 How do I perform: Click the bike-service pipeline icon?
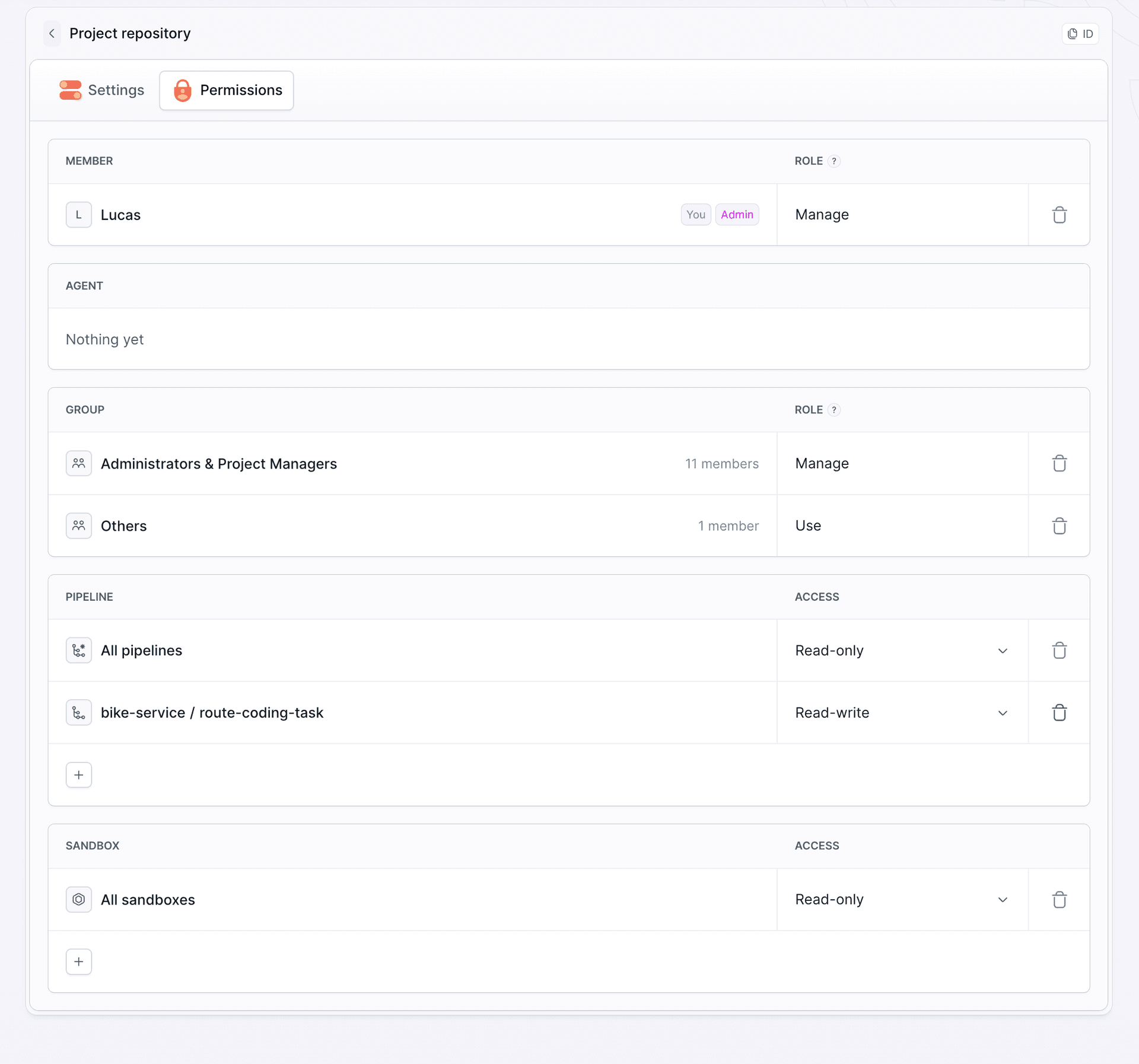79,712
